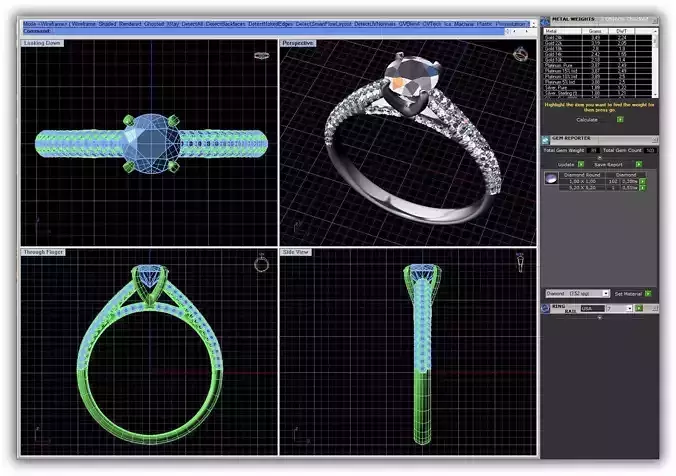The height and width of the screenshot is (476, 676).
Task: Click the ring orientation icon in the Perspective viewport
Action: [x=520, y=54]
